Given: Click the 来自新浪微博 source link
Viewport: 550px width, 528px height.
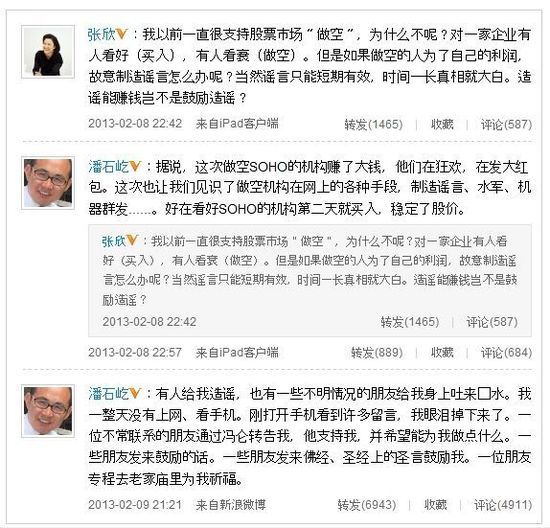Looking at the screenshot, I should pyautogui.click(x=231, y=505).
